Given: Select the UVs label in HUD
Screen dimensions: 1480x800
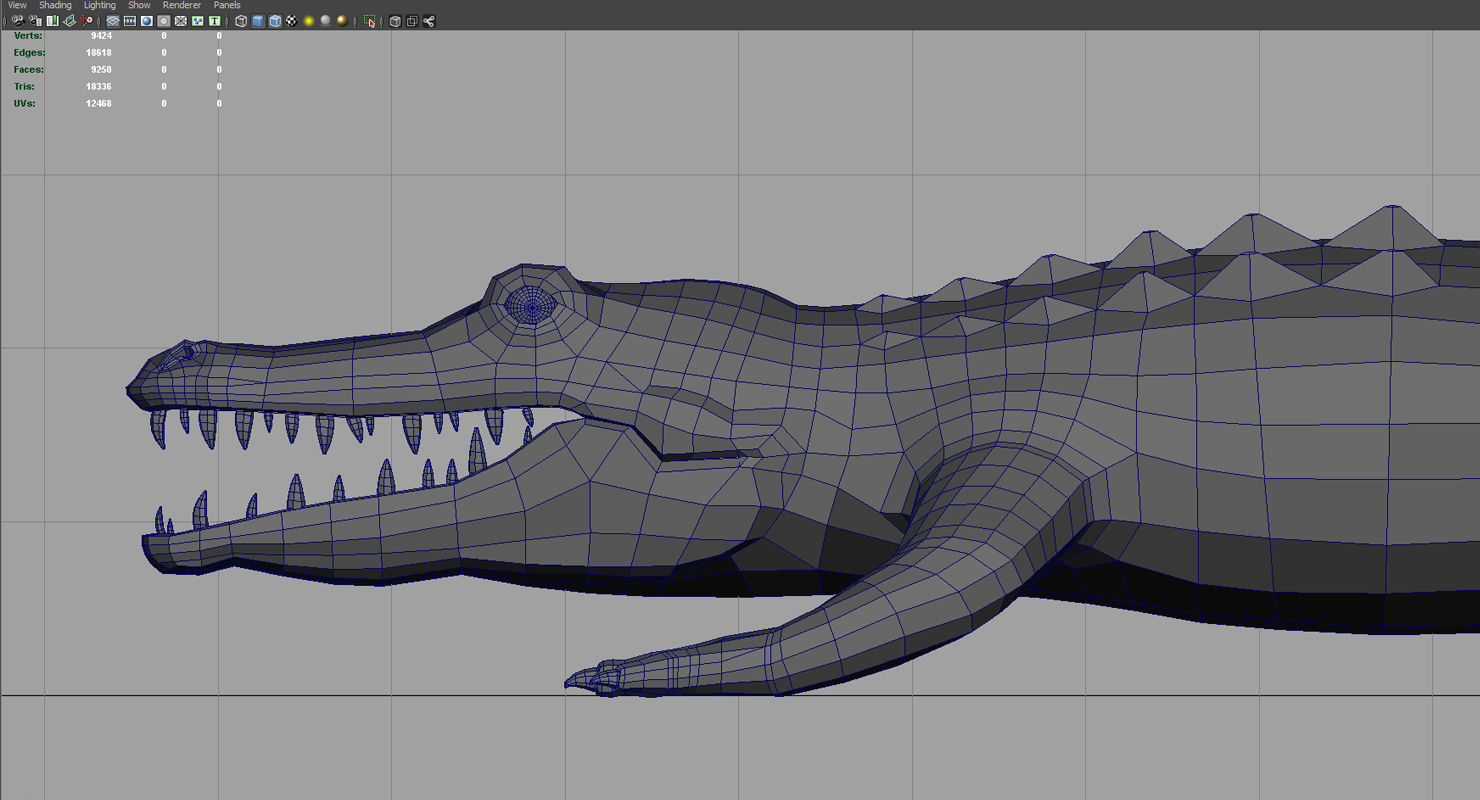Looking at the screenshot, I should 24,104.
